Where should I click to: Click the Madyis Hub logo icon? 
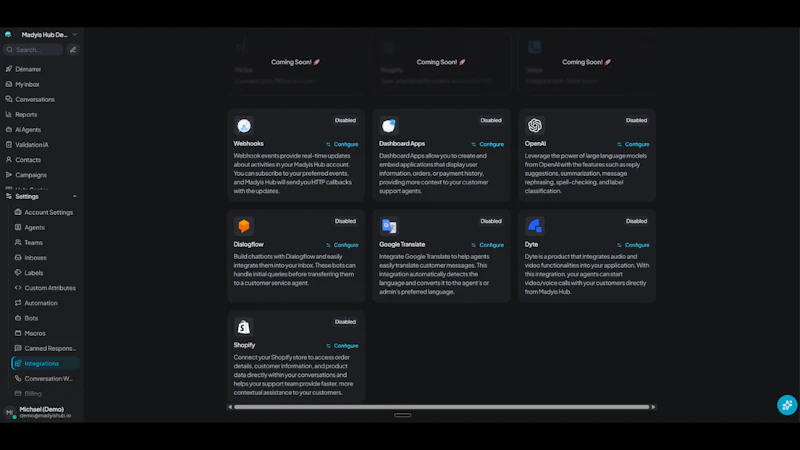[8, 35]
